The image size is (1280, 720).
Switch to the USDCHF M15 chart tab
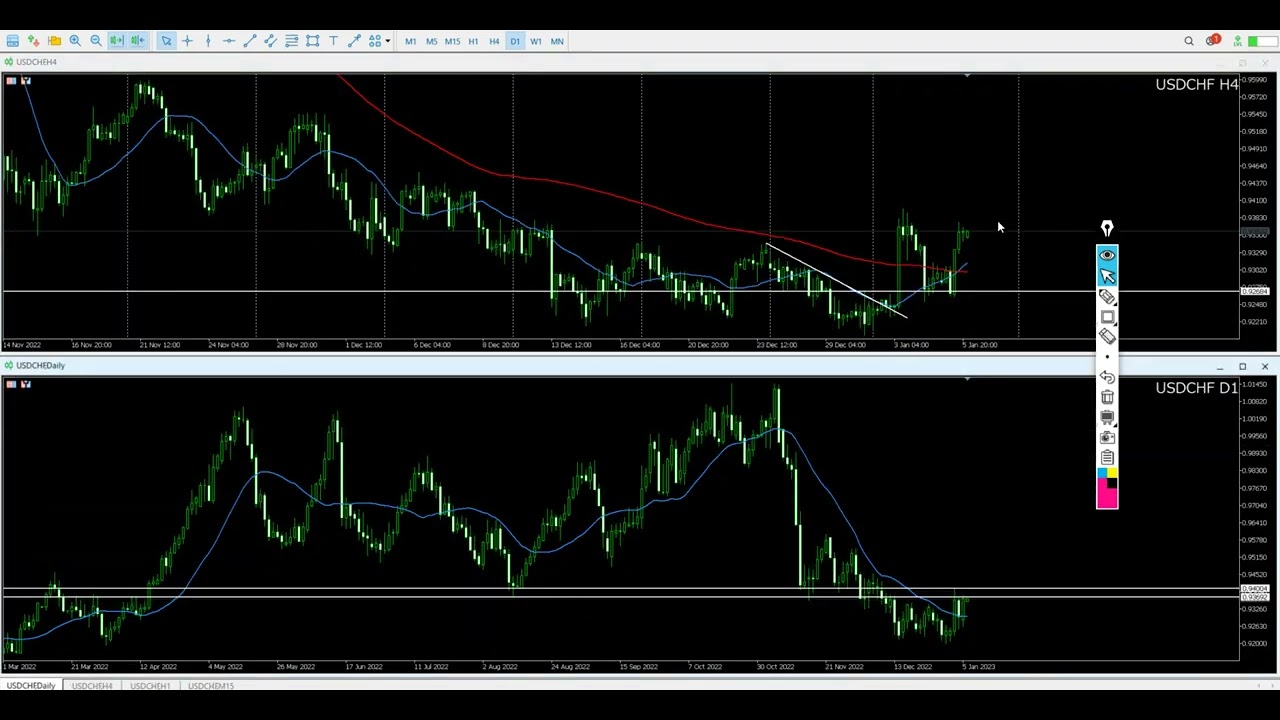point(210,686)
